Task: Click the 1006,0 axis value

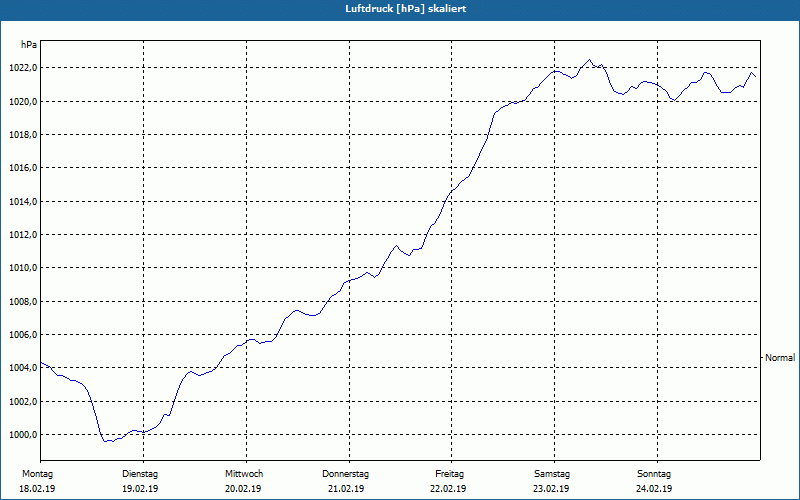Action: [x=23, y=335]
